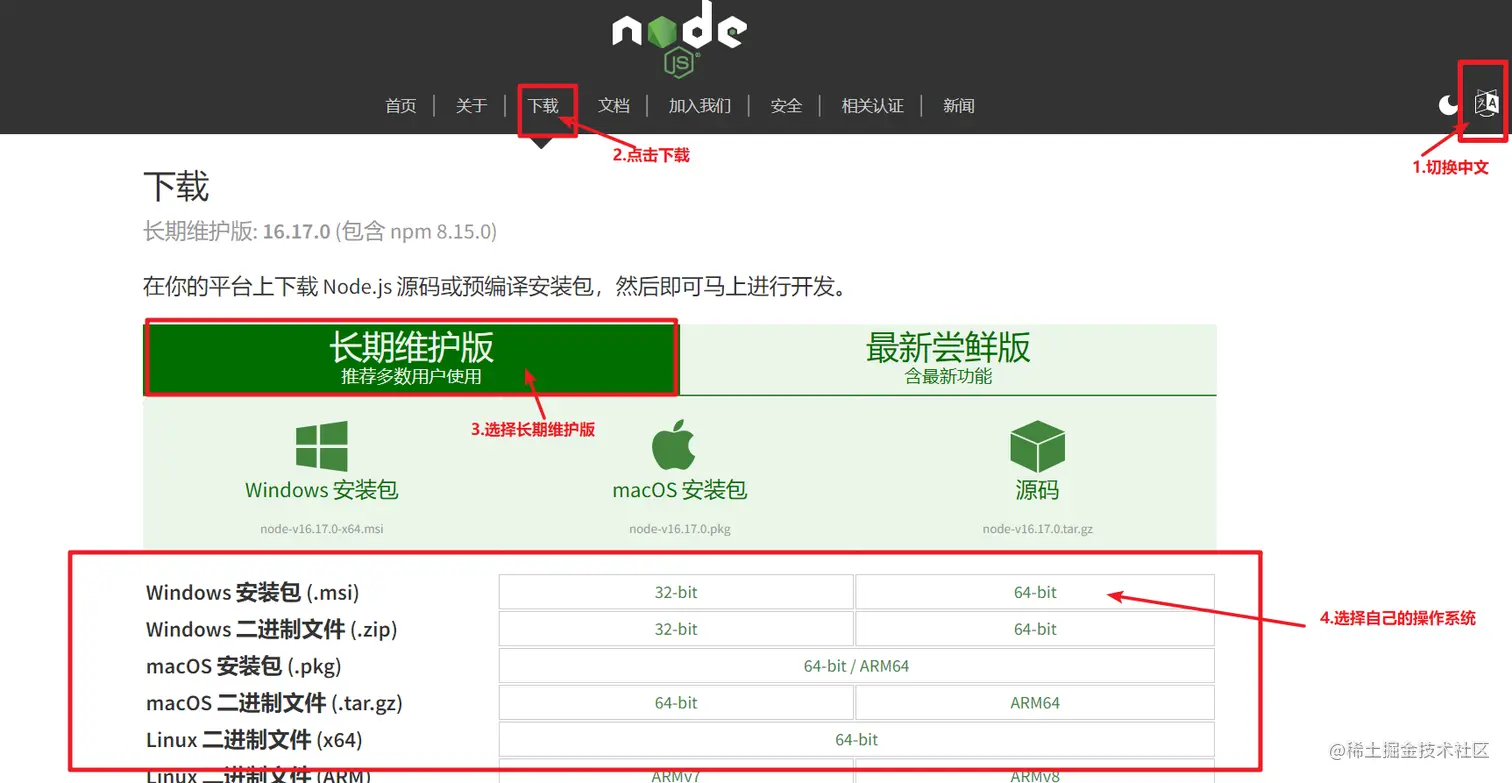
Task: Select the 最新尝鲜版 tab
Action: (948, 358)
